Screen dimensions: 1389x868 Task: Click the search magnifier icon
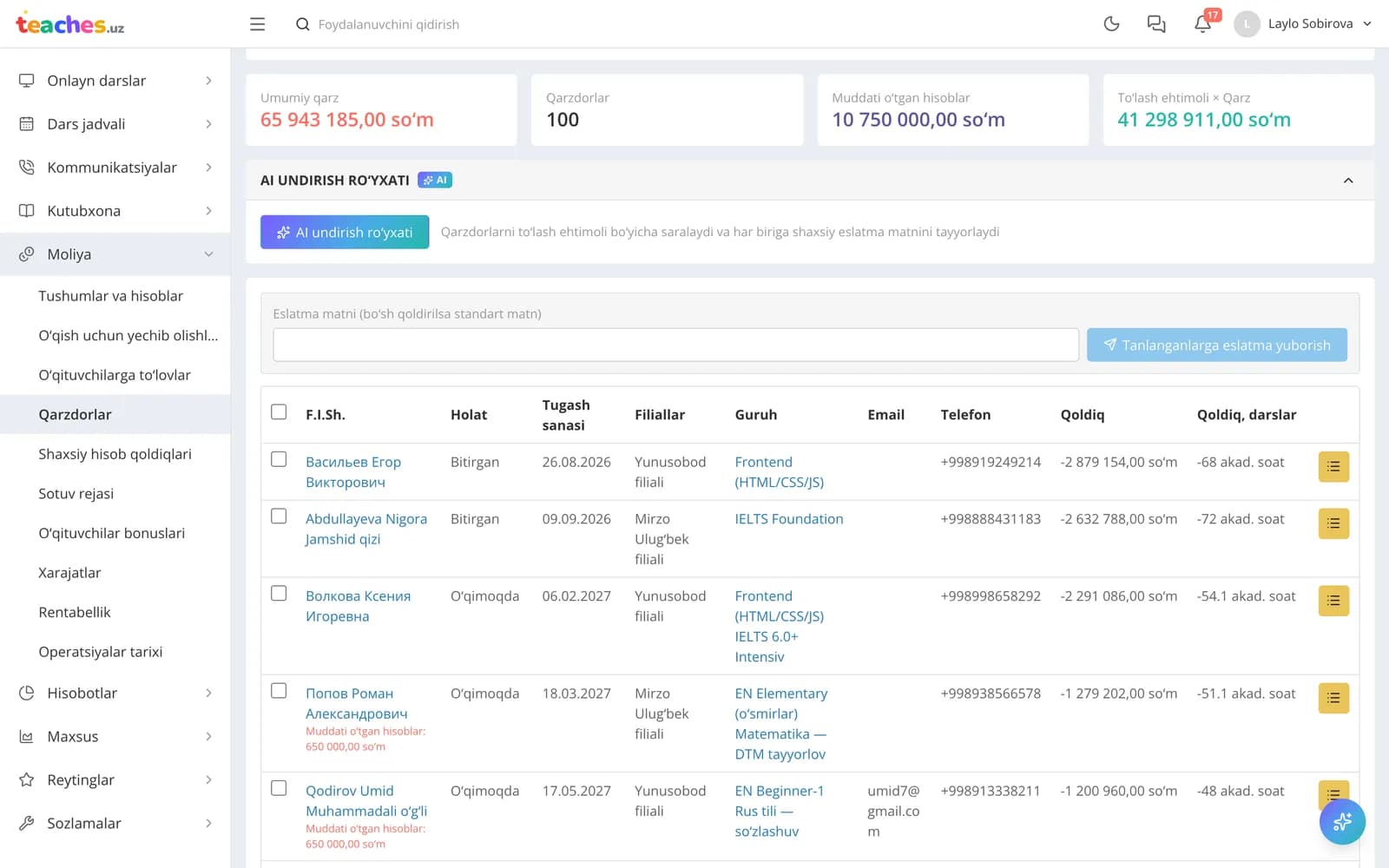303,24
